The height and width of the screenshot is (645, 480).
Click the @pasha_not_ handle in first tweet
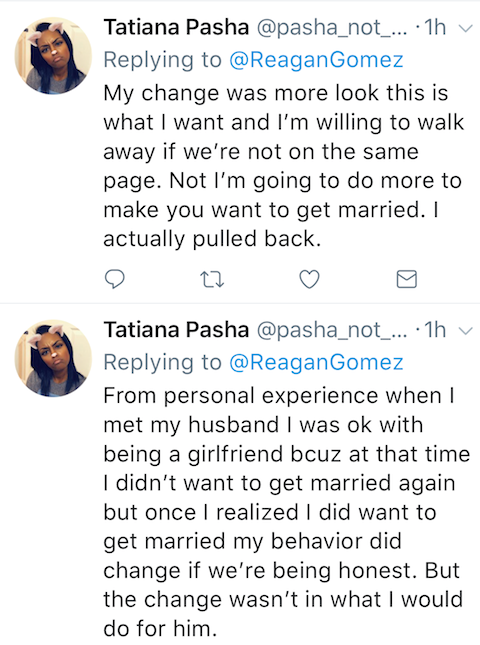click(x=332, y=28)
